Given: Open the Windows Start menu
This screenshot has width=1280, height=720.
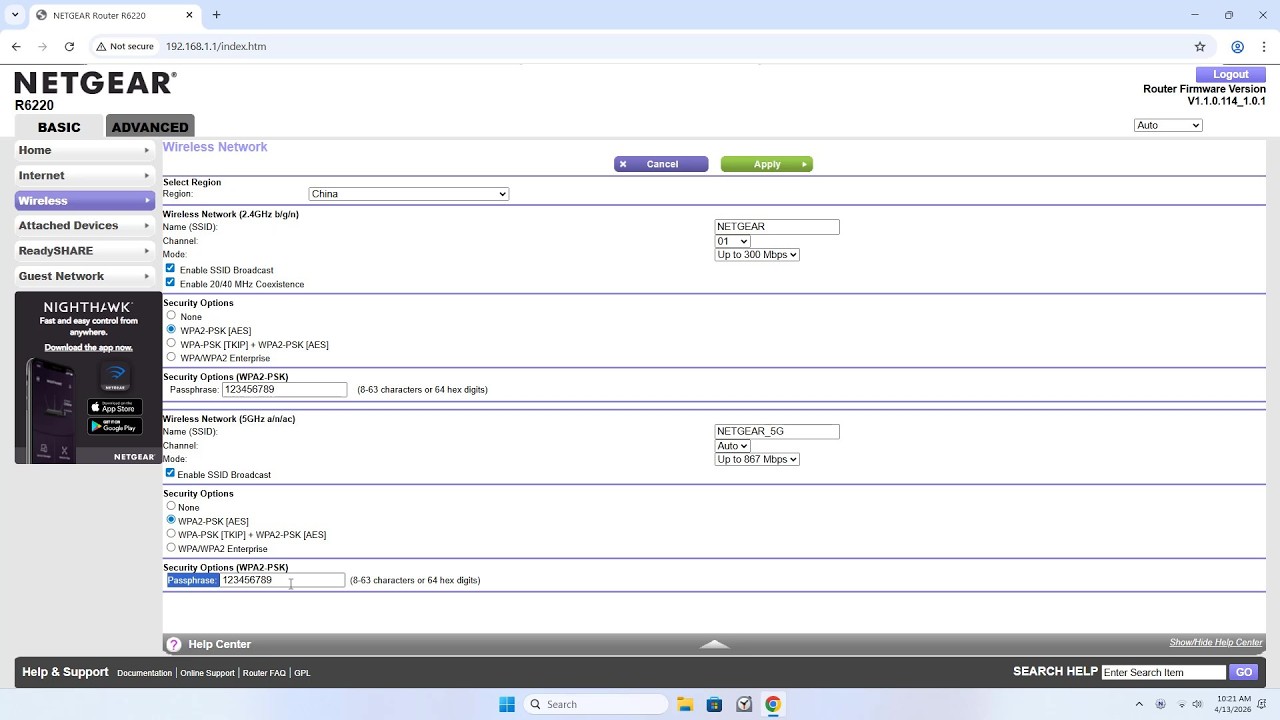Looking at the screenshot, I should (507, 704).
